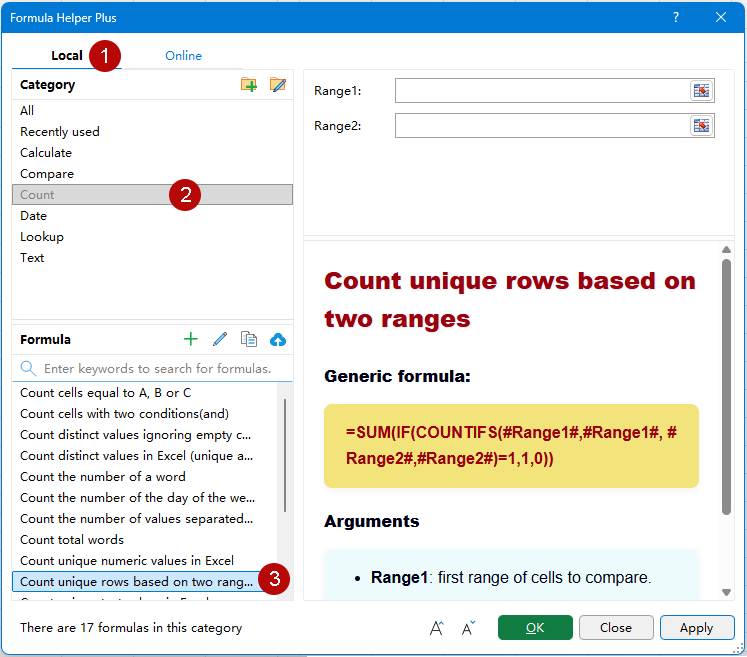Image resolution: width=747 pixels, height=657 pixels.
Task: Select the Calculate category
Action: 152,152
